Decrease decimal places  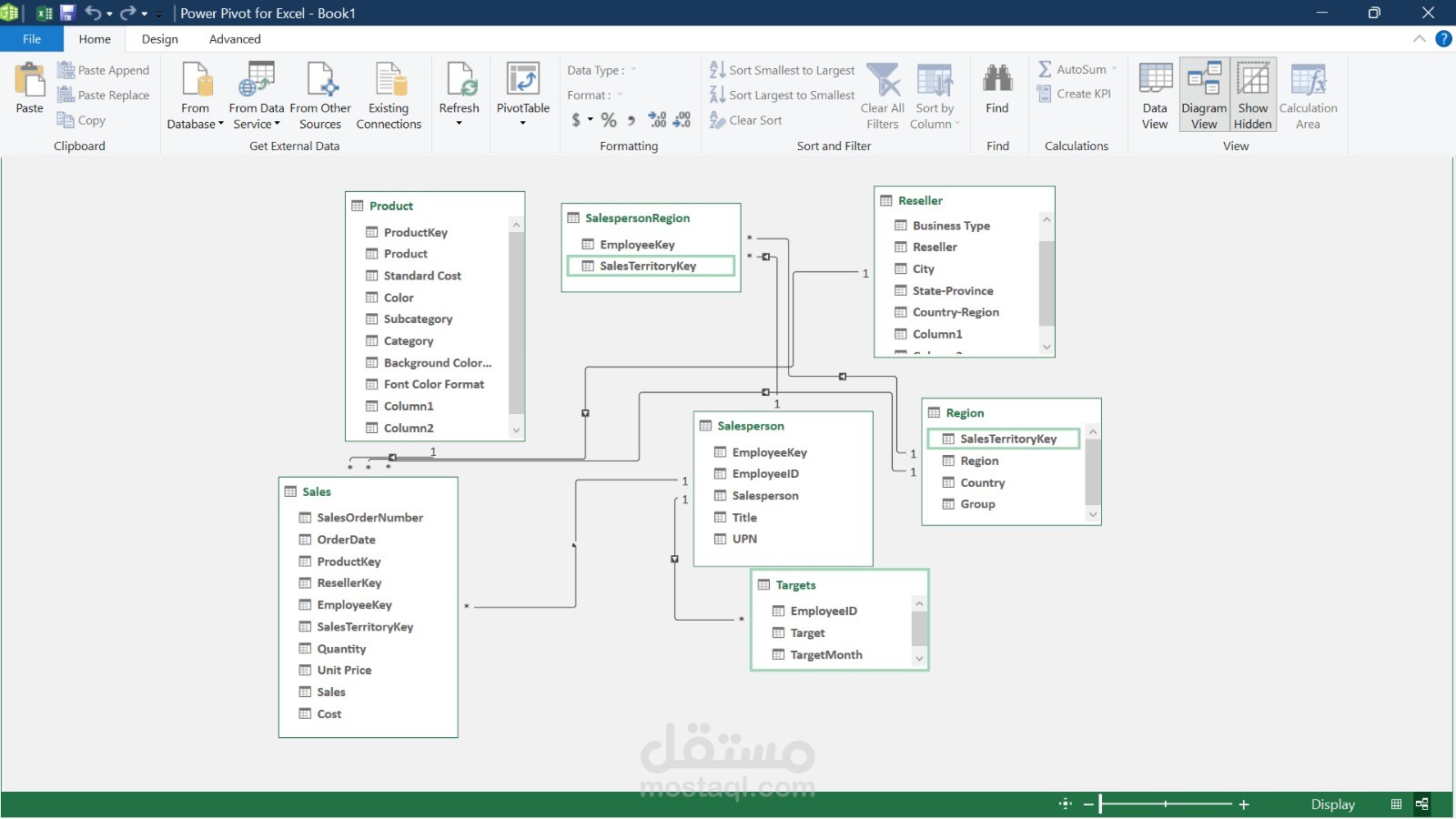tap(682, 120)
